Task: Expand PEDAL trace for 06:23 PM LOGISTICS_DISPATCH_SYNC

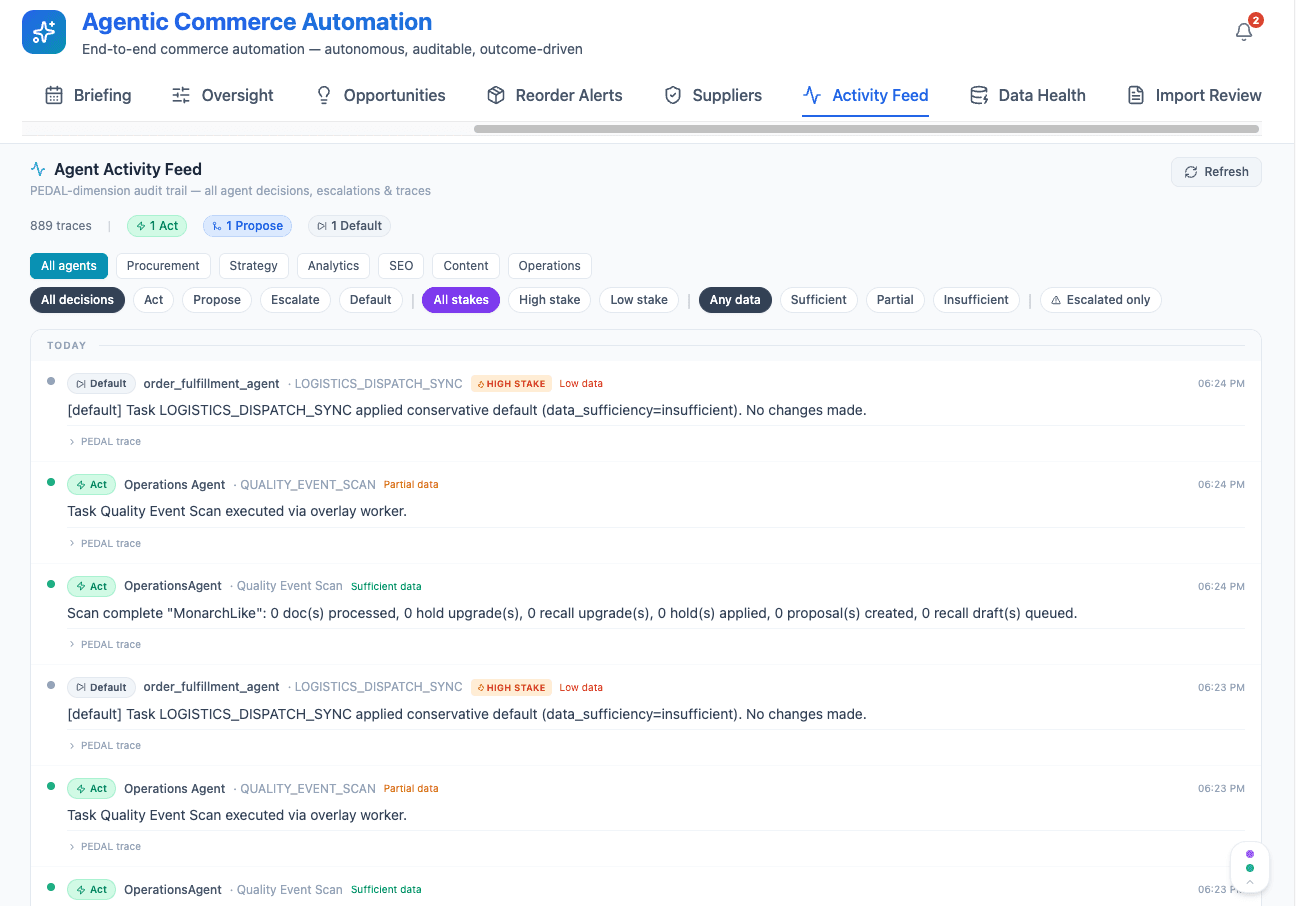Action: tap(105, 746)
